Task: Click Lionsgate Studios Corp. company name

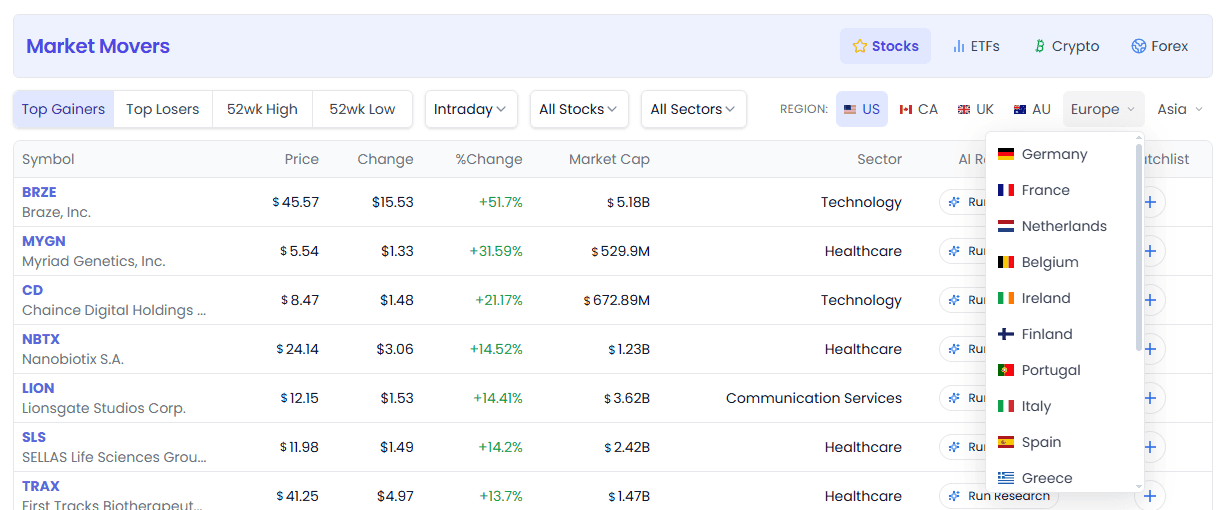Action: tap(104, 408)
